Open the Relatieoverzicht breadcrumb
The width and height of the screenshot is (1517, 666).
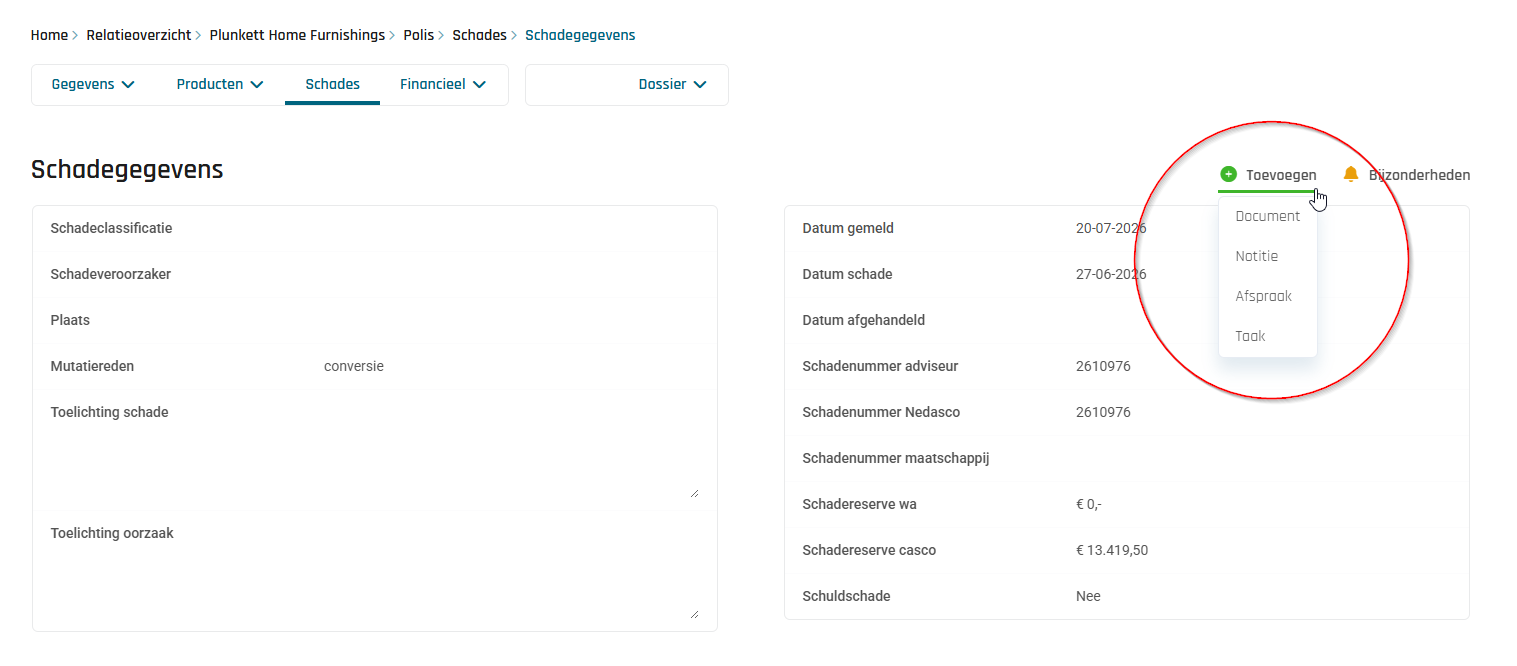click(x=138, y=35)
